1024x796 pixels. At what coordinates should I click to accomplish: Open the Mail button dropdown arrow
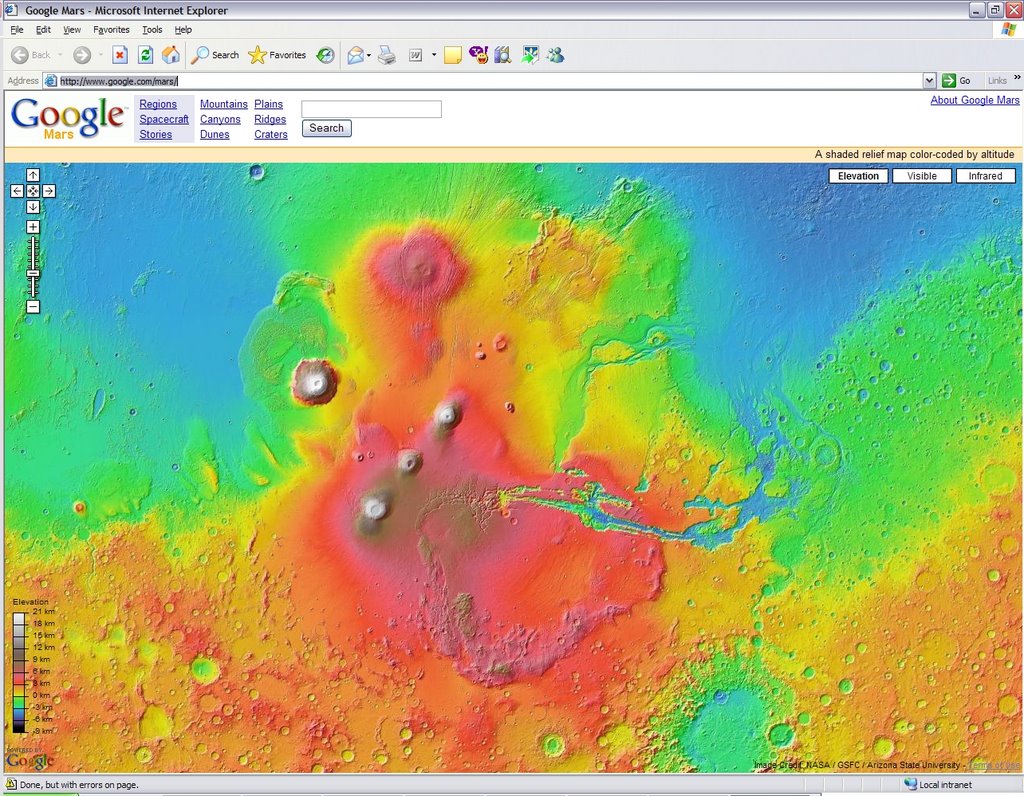click(369, 56)
